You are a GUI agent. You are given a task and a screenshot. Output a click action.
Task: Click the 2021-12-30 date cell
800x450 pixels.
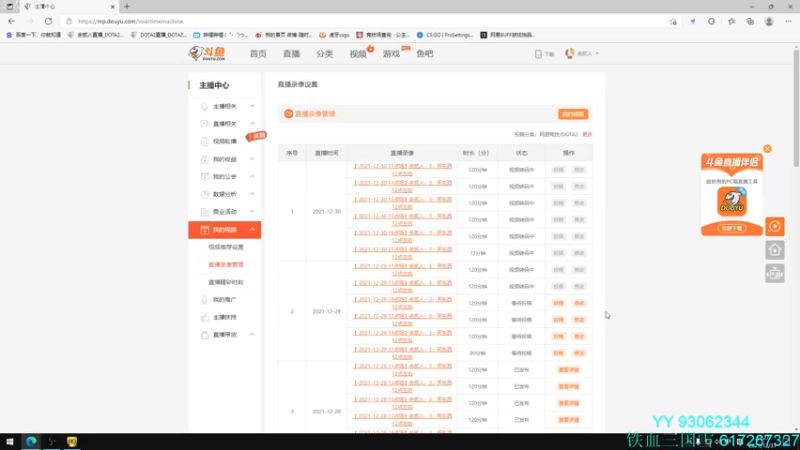327,211
